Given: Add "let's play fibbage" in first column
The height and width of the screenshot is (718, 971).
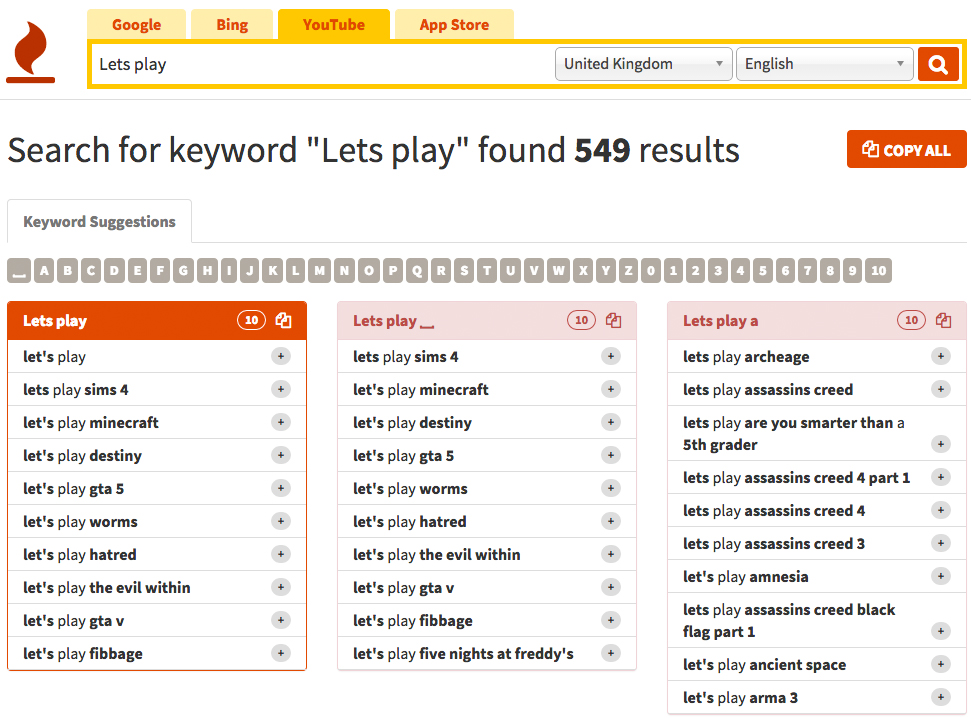Looking at the screenshot, I should coord(281,653).
